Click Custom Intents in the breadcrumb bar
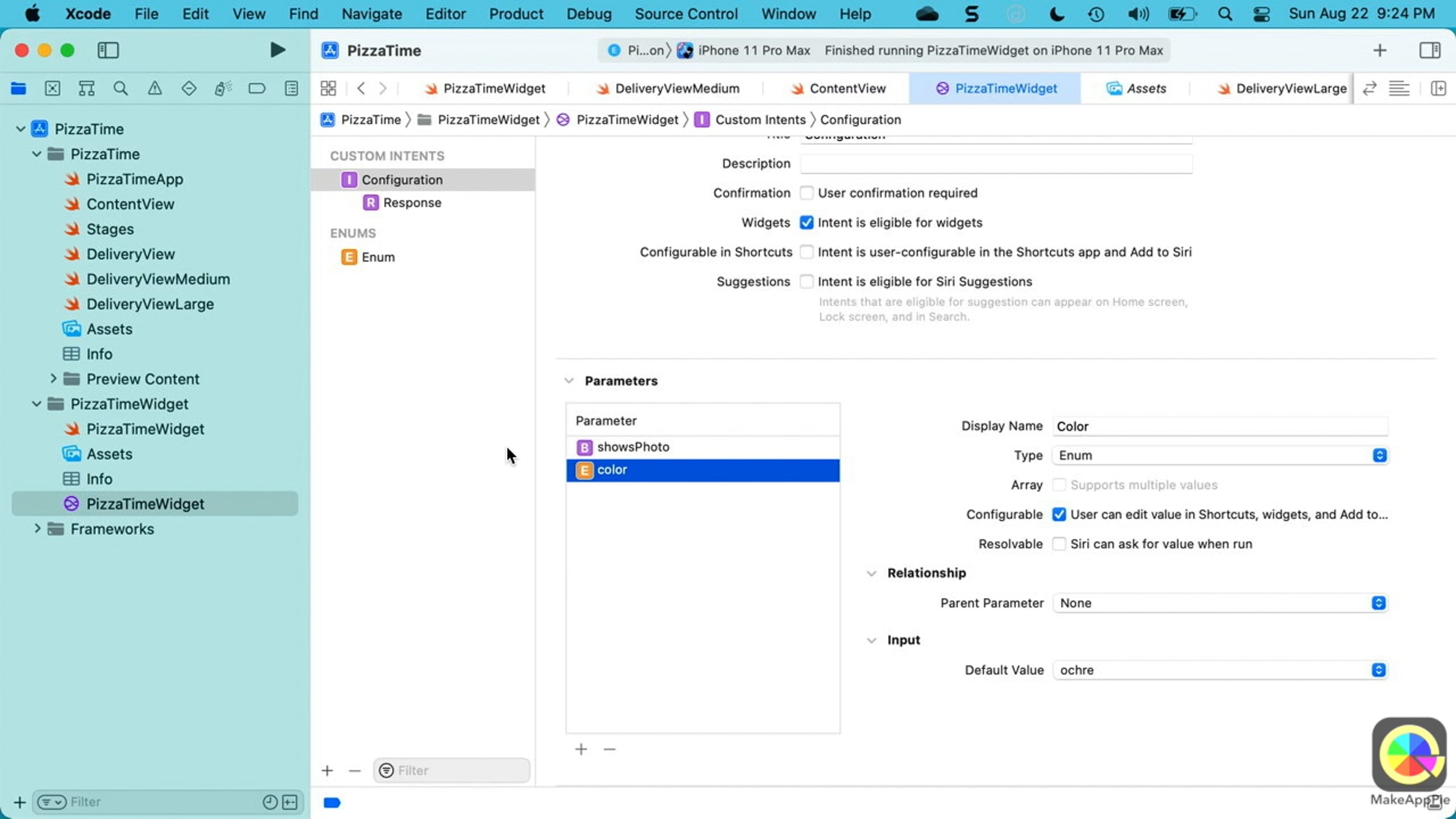Screen dimensions: 1456x819 760,120
